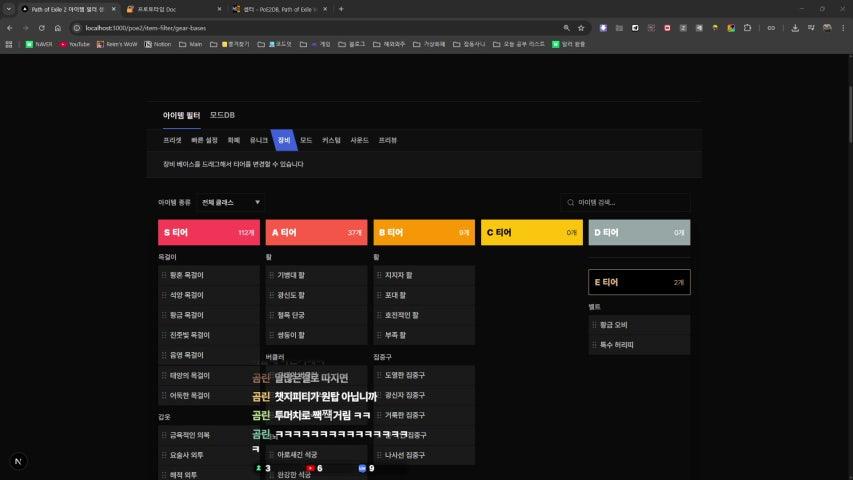853x480 pixels.
Task: Open the 빠른 설정 sub-tab
Action: (x=204, y=140)
